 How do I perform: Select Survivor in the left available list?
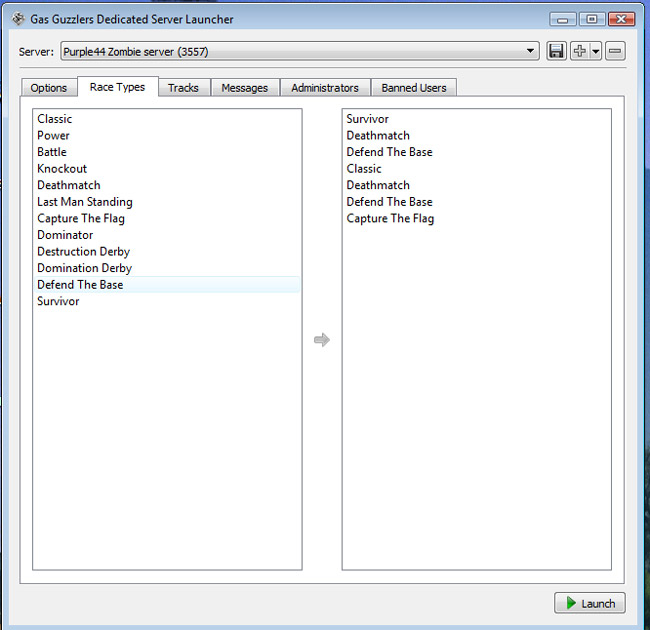[x=167, y=301]
